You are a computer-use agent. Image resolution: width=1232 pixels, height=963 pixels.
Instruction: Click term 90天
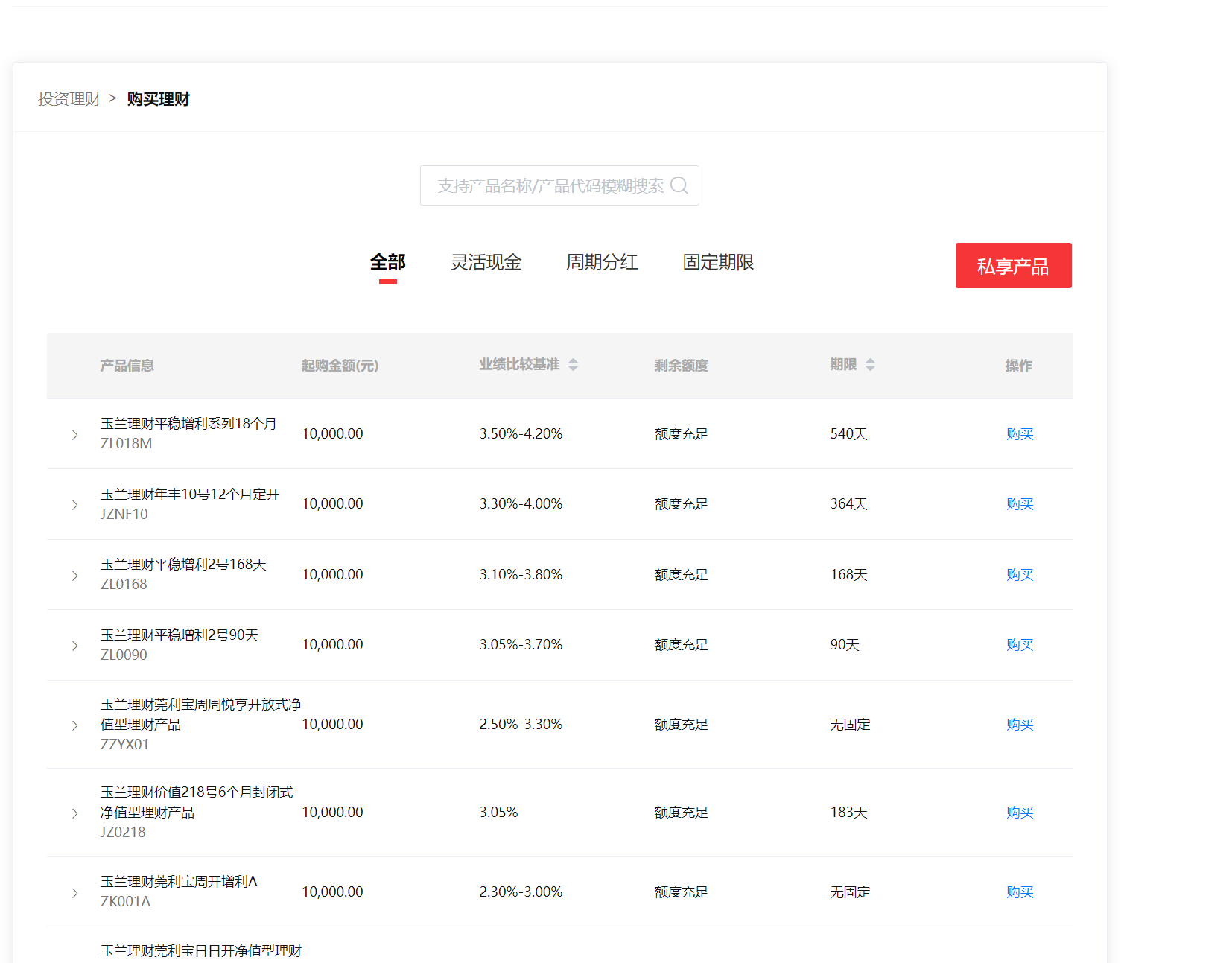coord(845,645)
